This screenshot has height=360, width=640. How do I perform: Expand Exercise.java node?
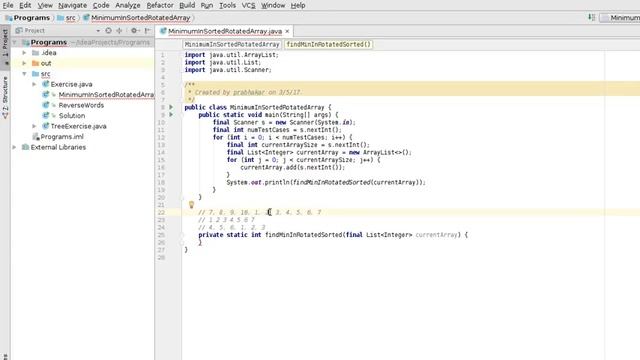[x=34, y=84]
